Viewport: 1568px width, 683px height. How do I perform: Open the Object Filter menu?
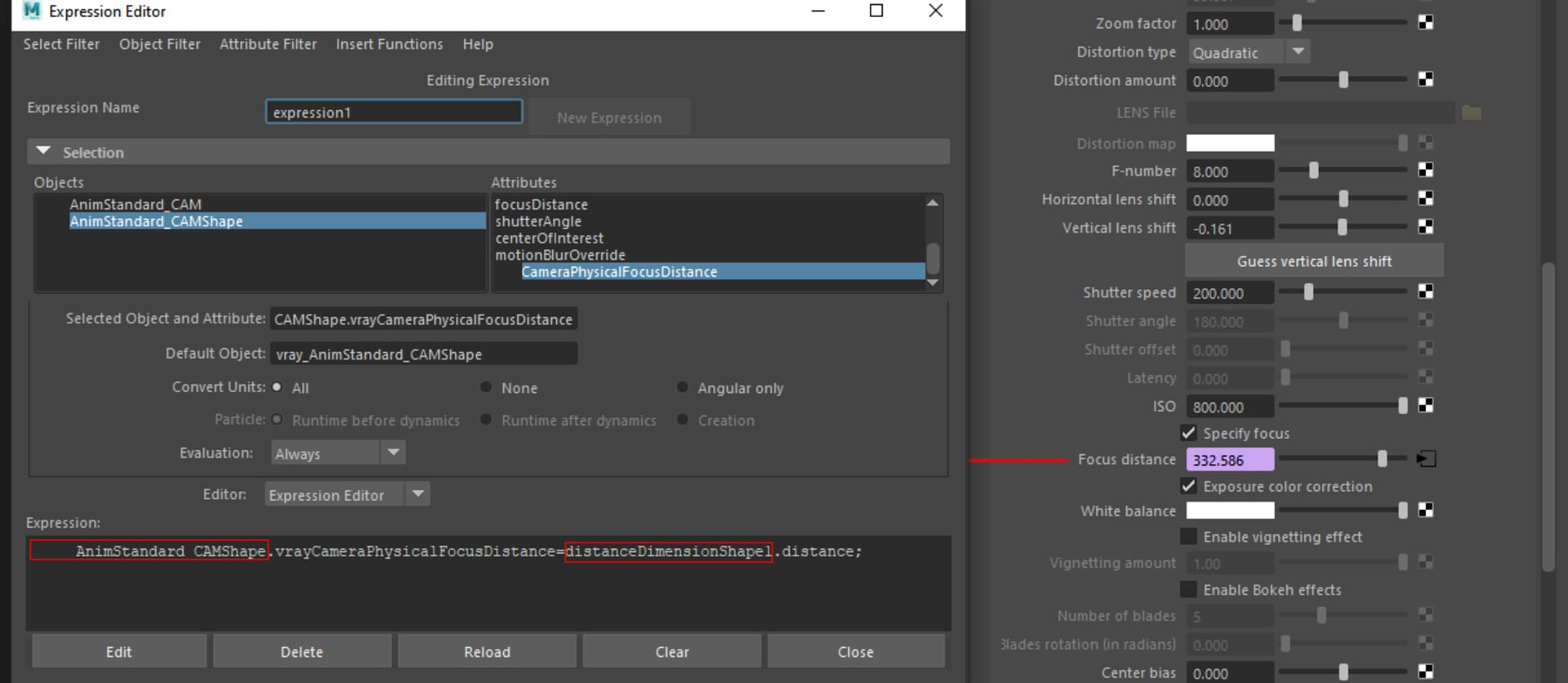[159, 44]
